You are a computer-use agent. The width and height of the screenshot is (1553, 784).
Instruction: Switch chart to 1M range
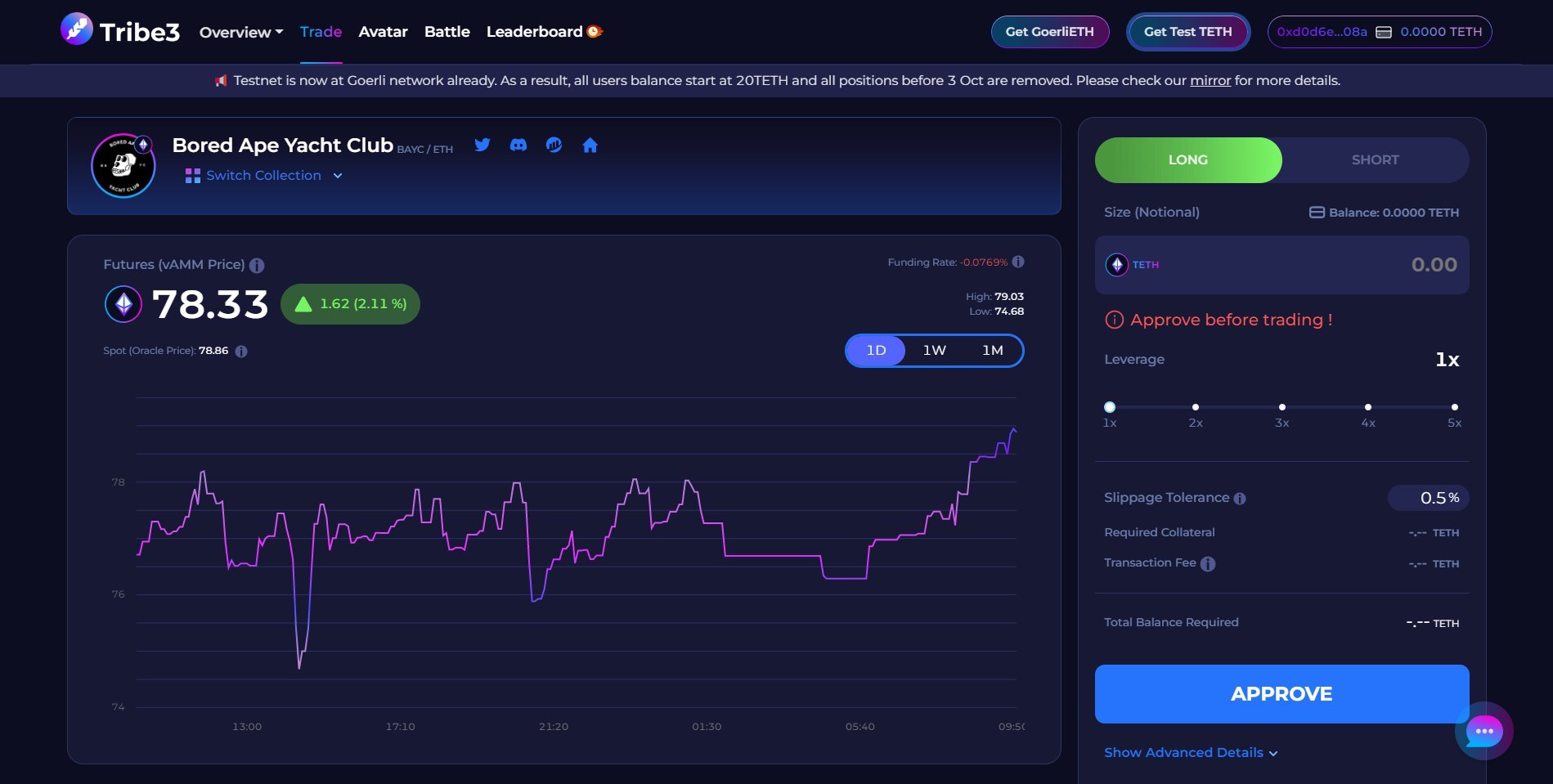click(x=992, y=351)
